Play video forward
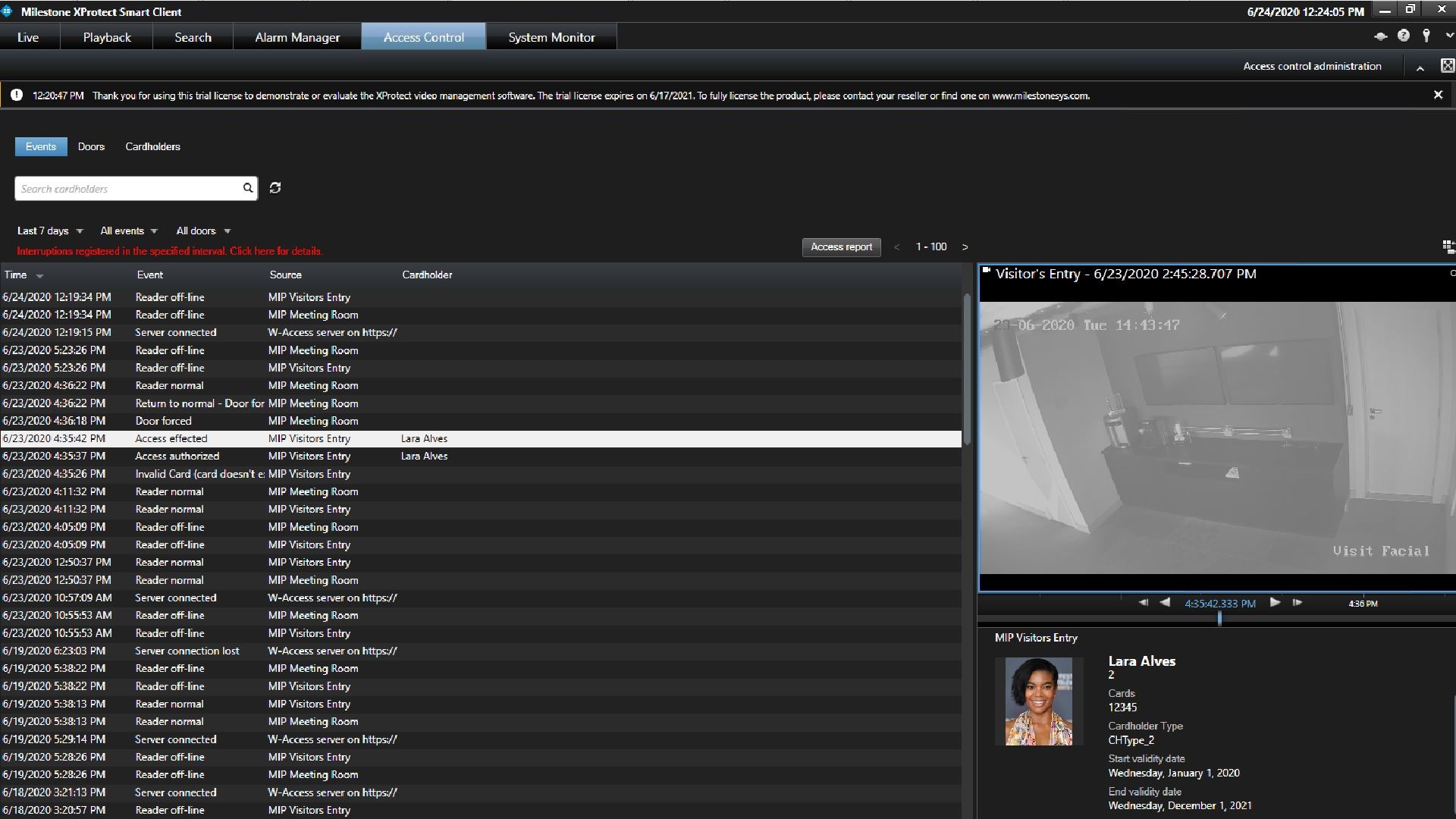The width and height of the screenshot is (1456, 819). 1275,602
